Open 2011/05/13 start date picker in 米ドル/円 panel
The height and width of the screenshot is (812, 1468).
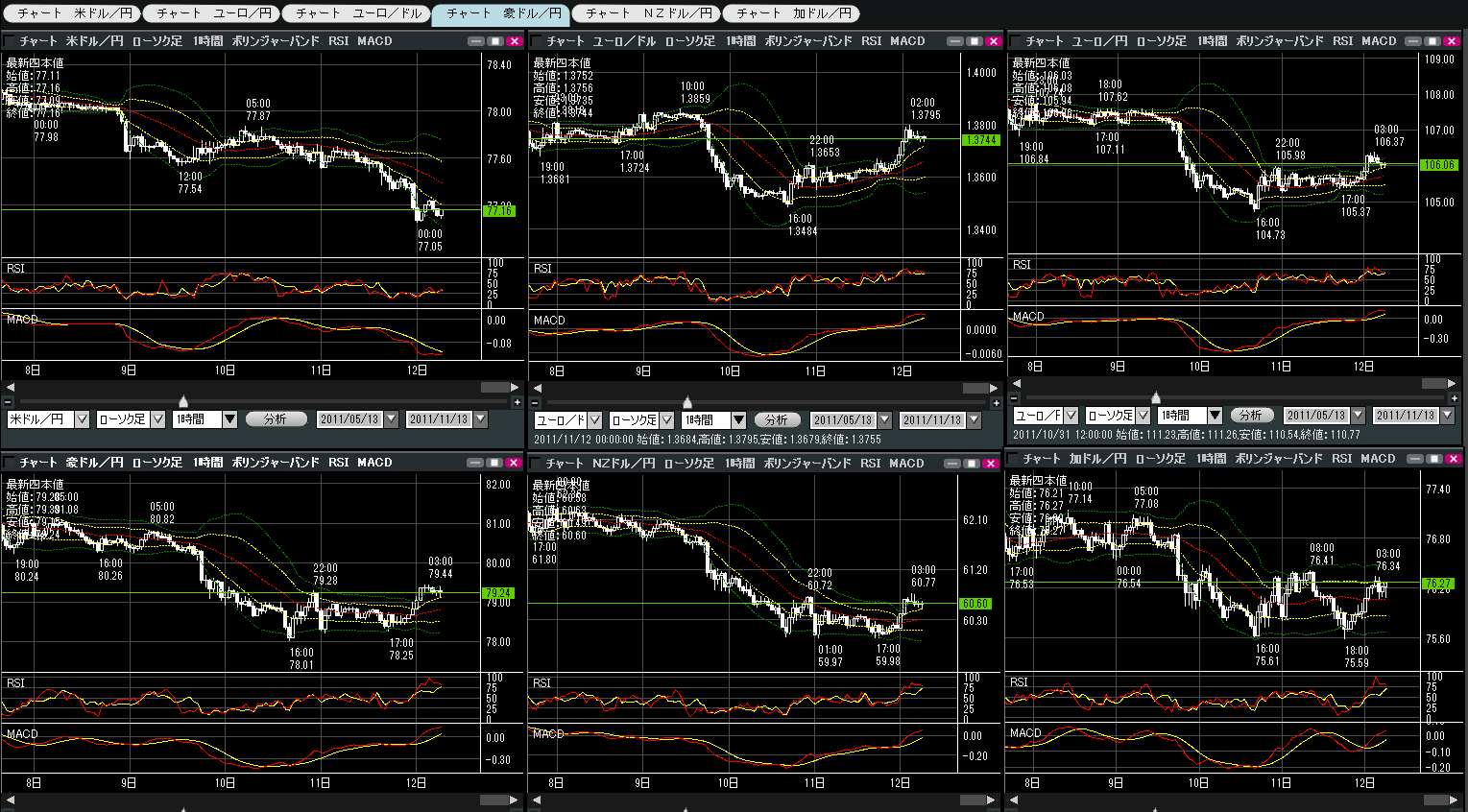coord(391,419)
